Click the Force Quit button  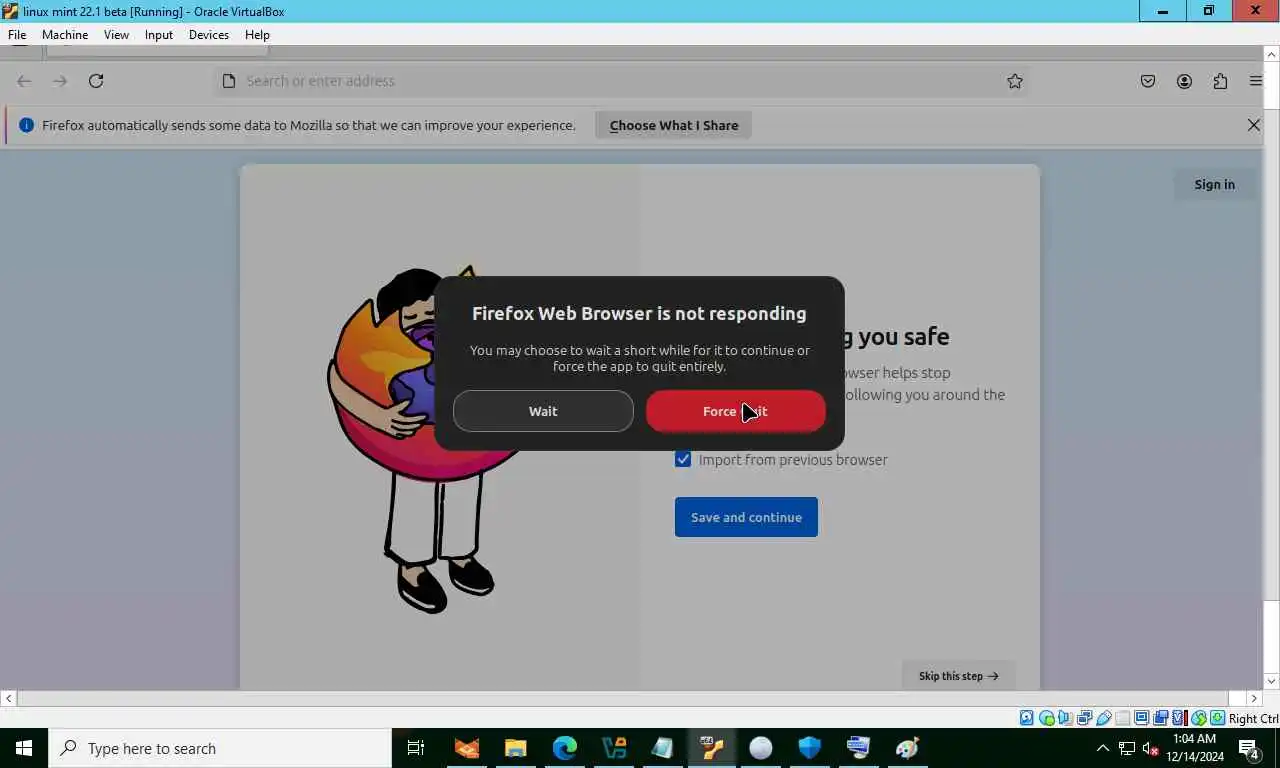point(736,411)
